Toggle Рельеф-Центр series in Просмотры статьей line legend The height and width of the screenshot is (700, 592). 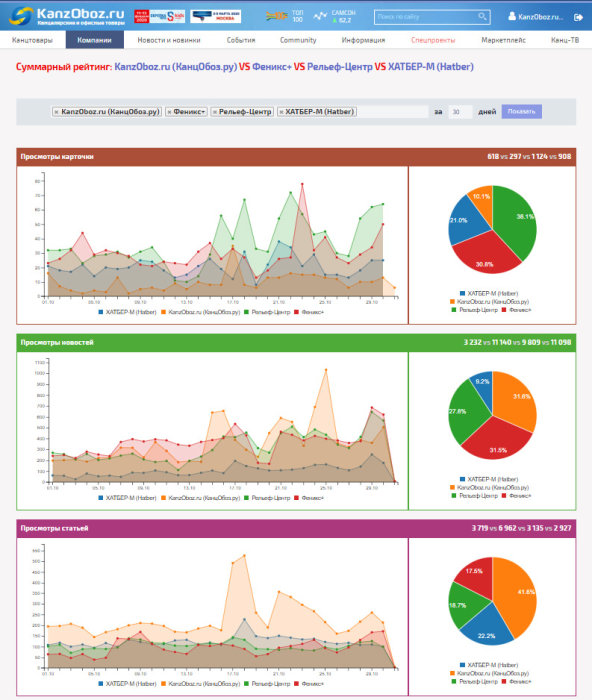(267, 683)
